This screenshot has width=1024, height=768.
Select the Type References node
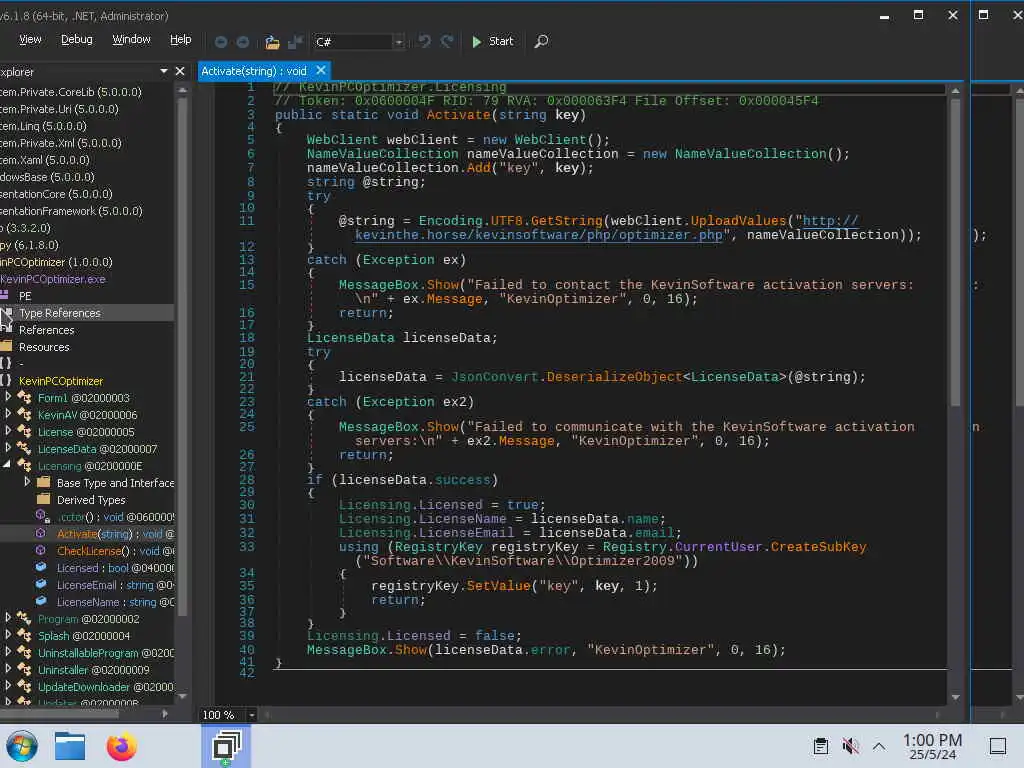click(x=59, y=313)
